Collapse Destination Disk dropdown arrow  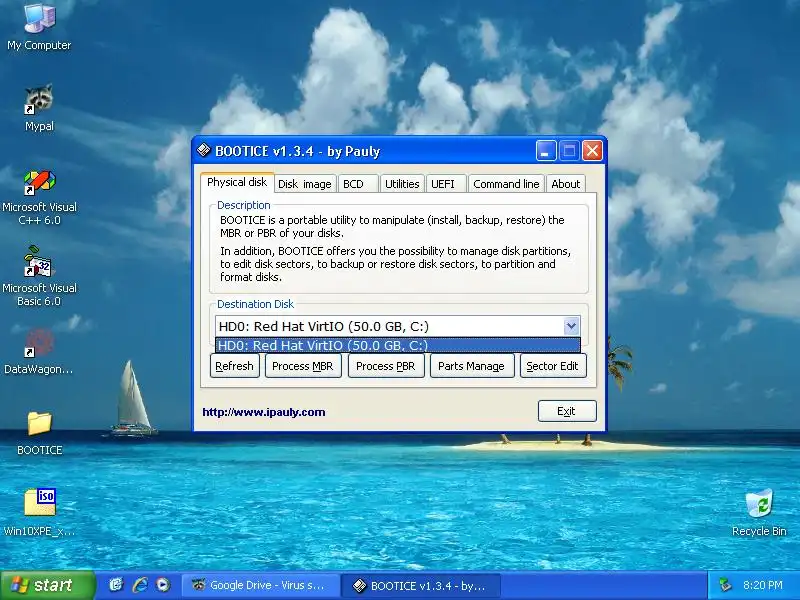(x=571, y=326)
